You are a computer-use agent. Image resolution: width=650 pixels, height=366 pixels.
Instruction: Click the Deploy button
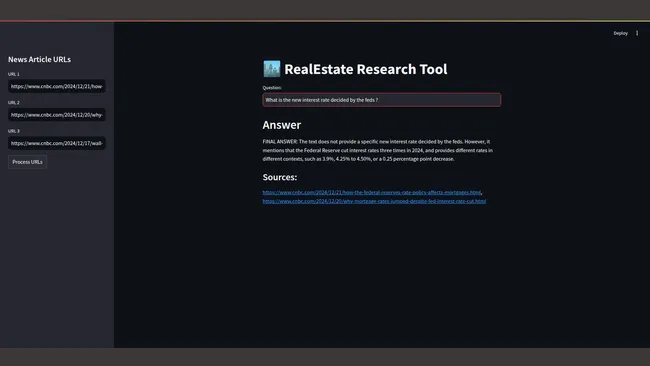[x=621, y=33]
